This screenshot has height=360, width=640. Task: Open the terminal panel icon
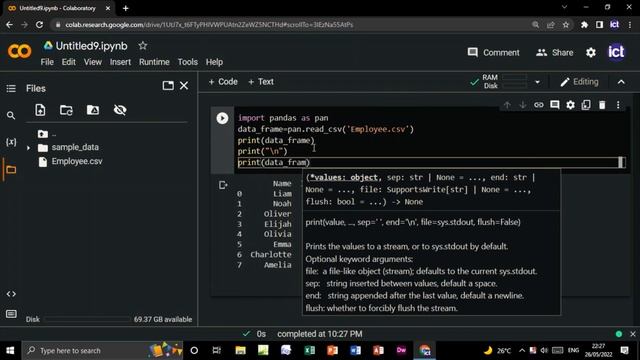tap(11, 314)
